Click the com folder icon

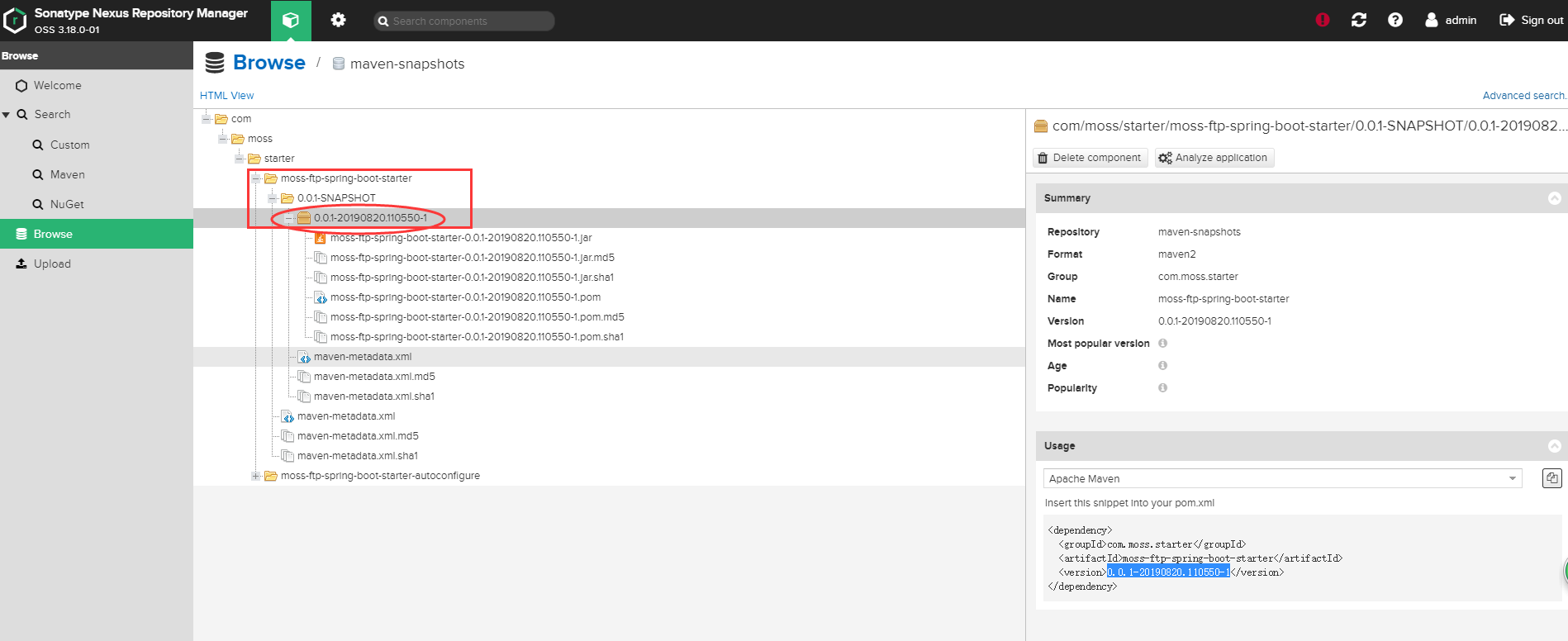point(221,119)
